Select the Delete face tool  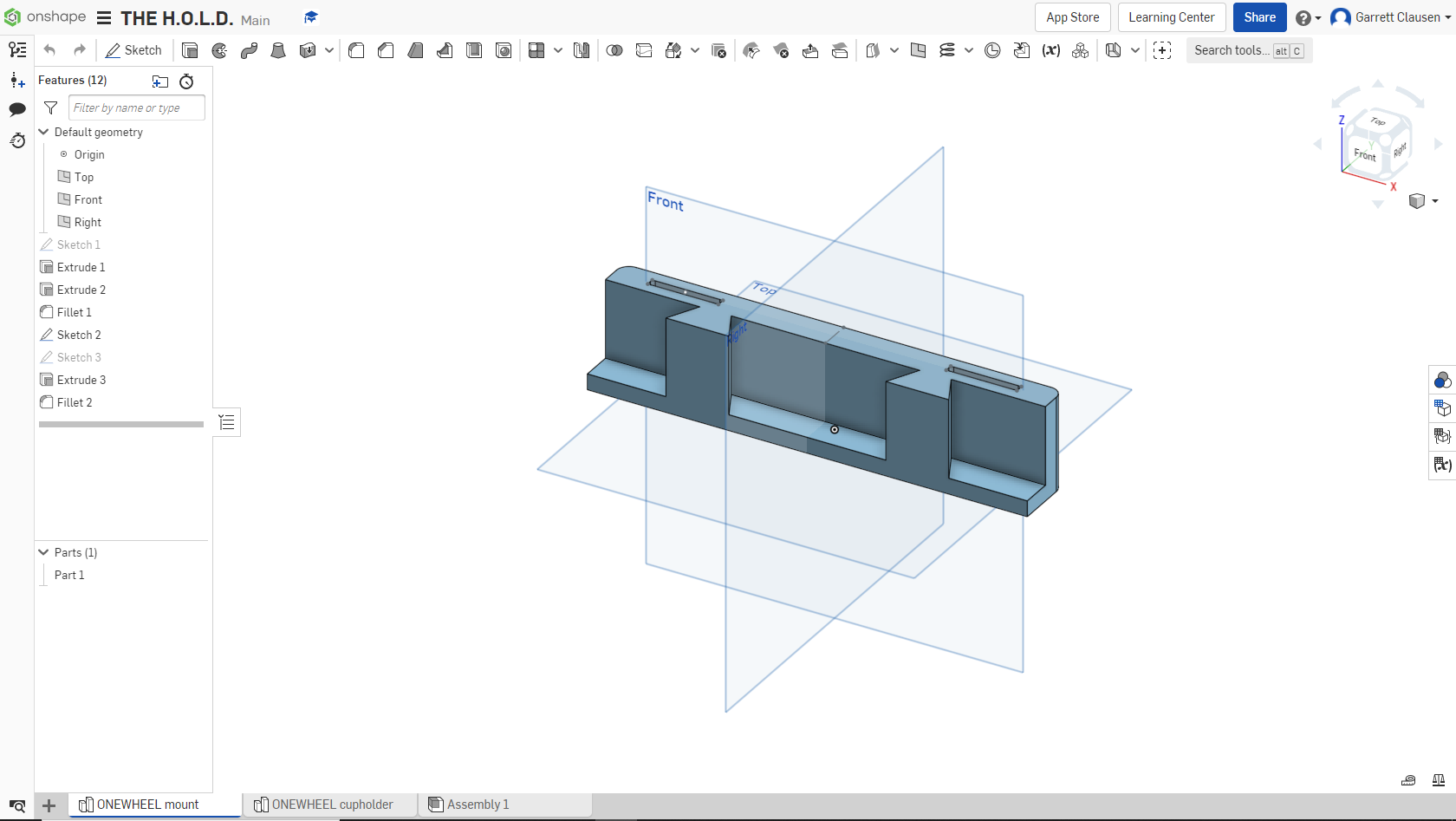tap(781, 50)
